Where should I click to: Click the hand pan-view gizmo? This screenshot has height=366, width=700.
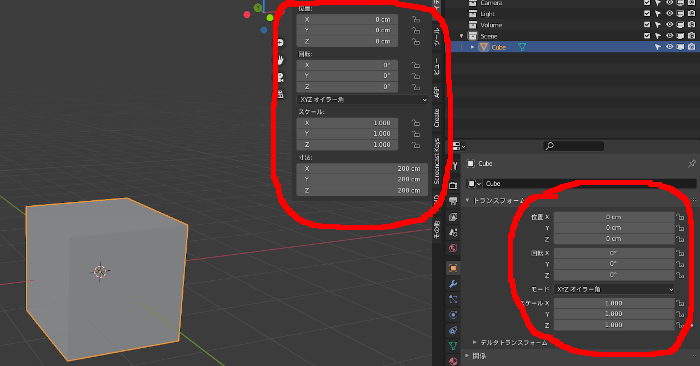point(280,60)
